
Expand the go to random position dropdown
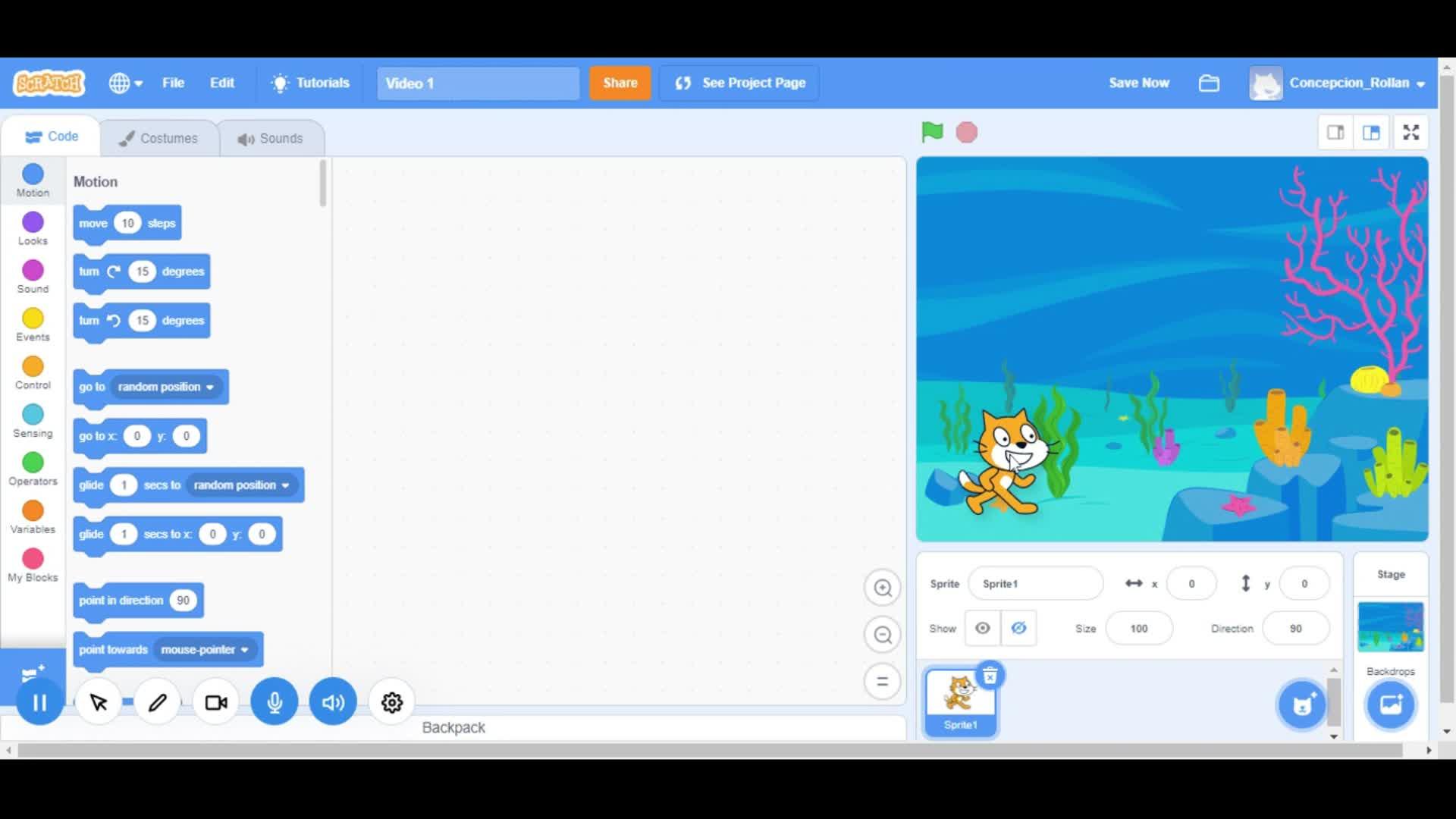click(x=210, y=387)
